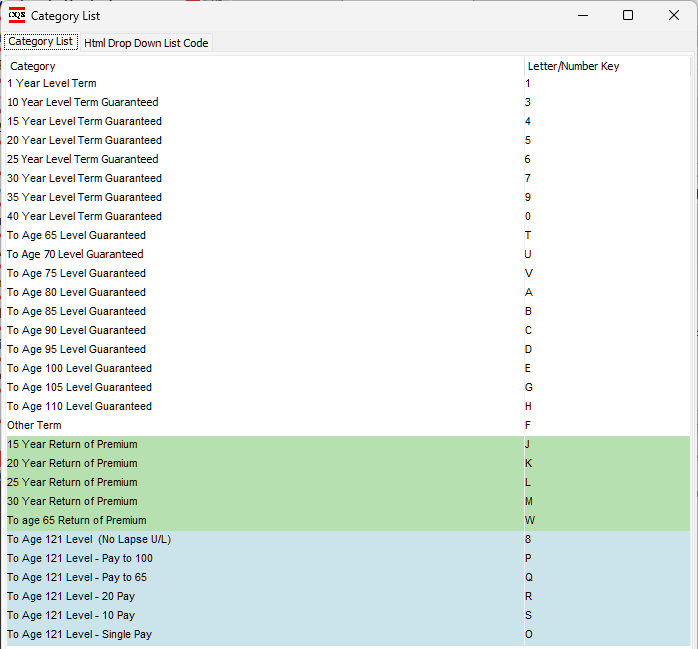Close the Category List window
The height and width of the screenshot is (649, 698).
pyautogui.click(x=673, y=15)
